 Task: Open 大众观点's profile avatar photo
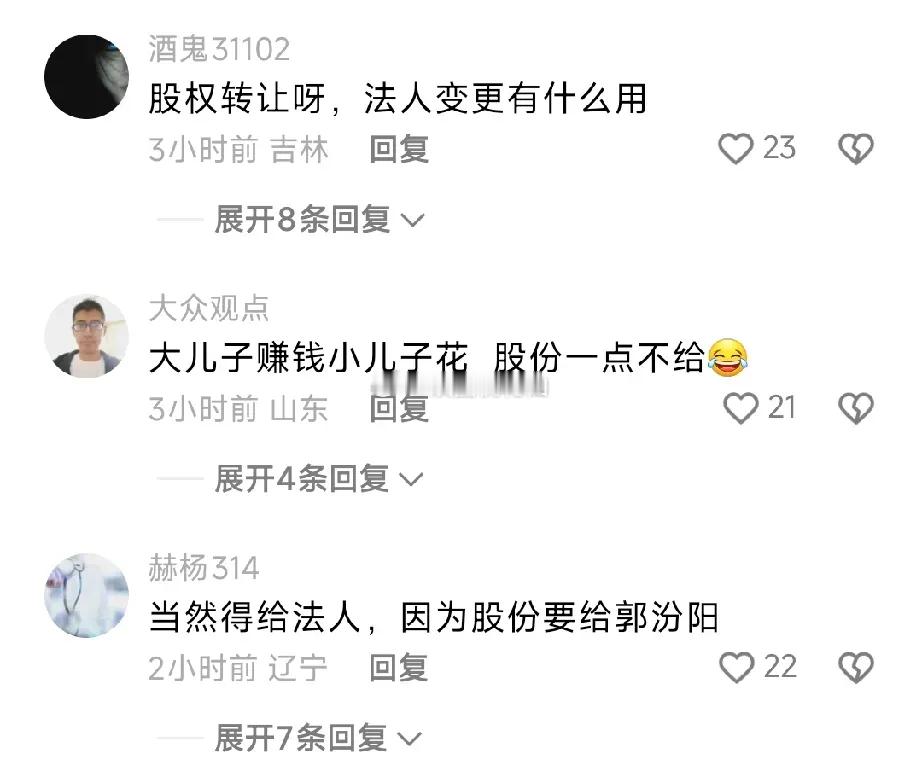tap(86, 336)
